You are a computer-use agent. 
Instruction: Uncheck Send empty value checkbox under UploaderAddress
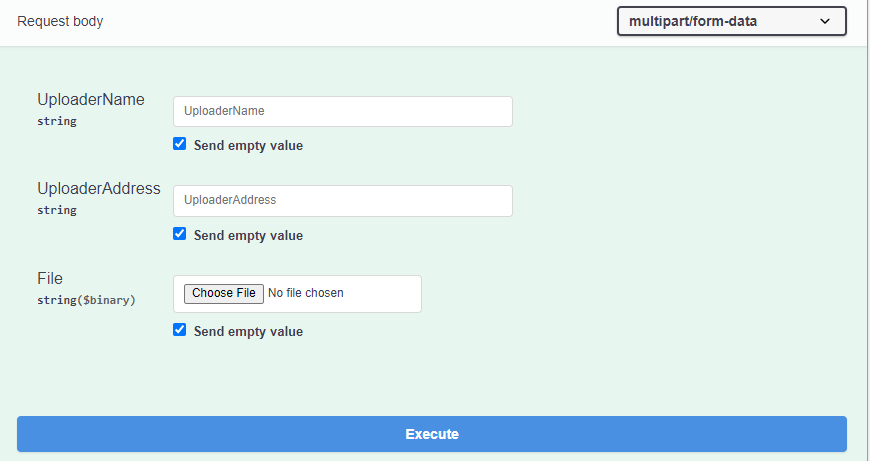pyautogui.click(x=179, y=234)
